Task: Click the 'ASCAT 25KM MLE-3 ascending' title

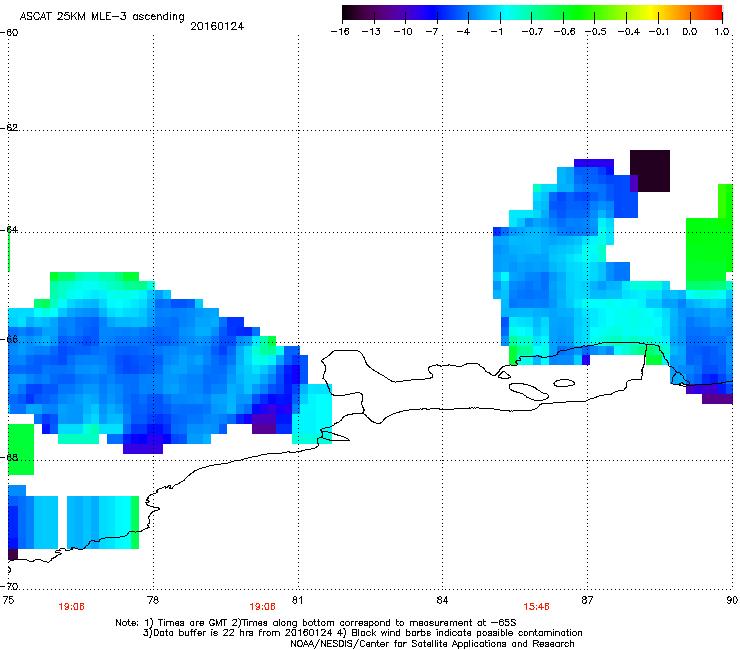Action: coord(102,17)
